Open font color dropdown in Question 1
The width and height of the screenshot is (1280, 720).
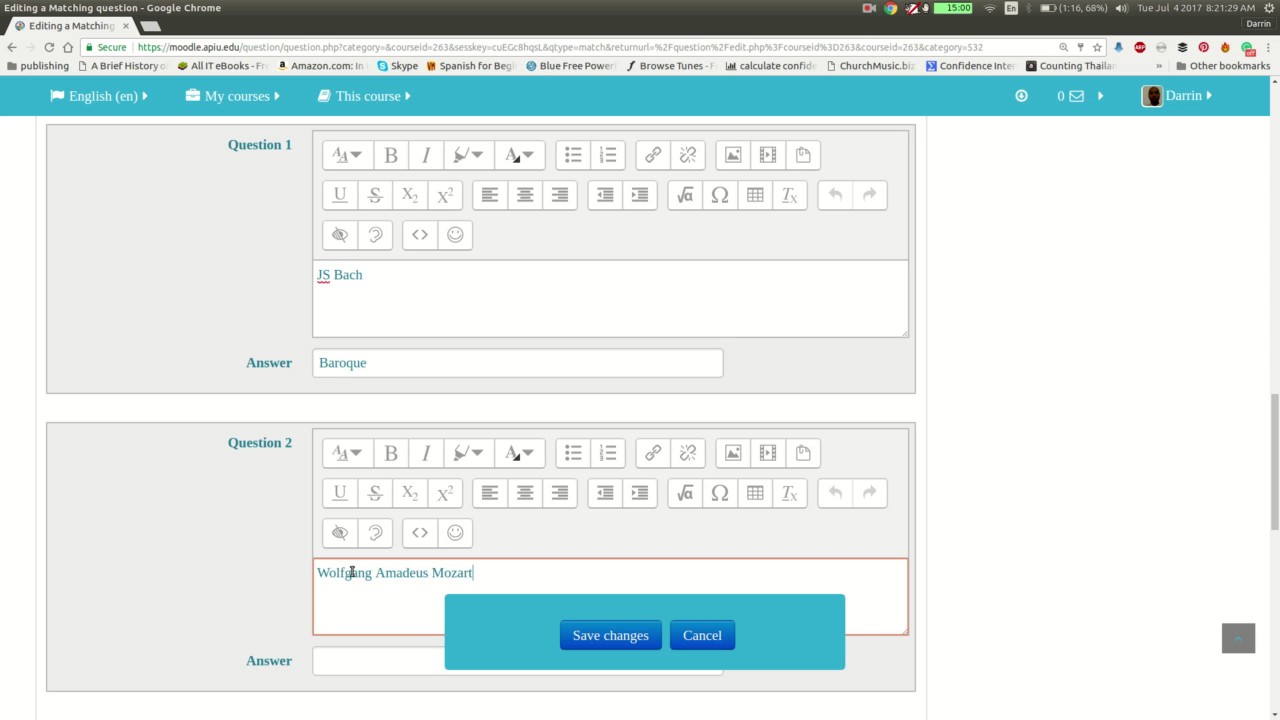point(520,155)
